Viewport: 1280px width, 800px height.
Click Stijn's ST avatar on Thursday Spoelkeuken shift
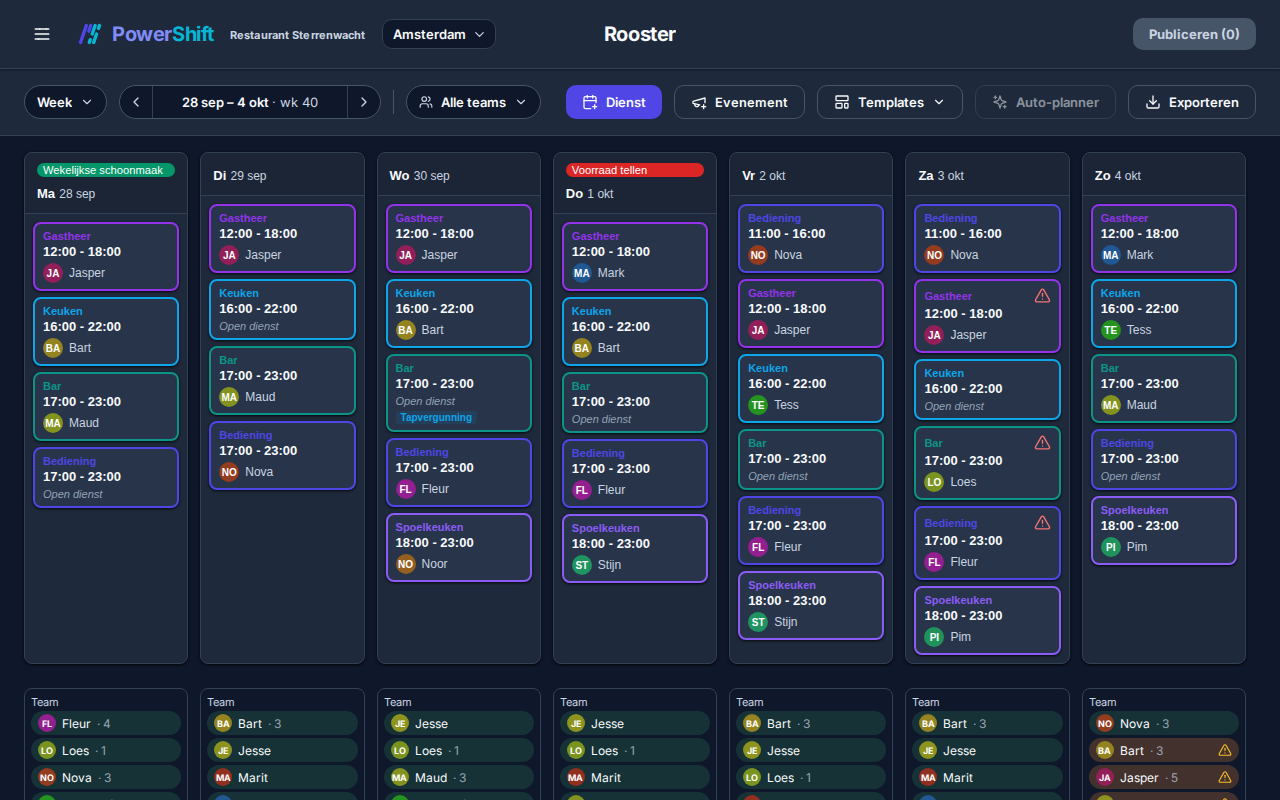pyautogui.click(x=582, y=565)
